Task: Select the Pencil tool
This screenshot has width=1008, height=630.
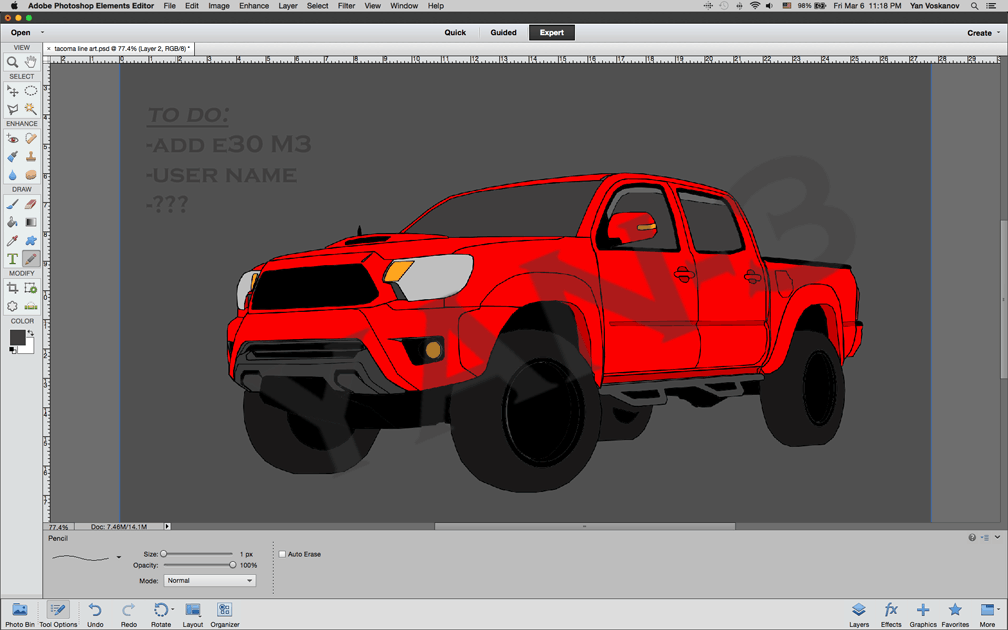Action: pyautogui.click(x=30, y=258)
